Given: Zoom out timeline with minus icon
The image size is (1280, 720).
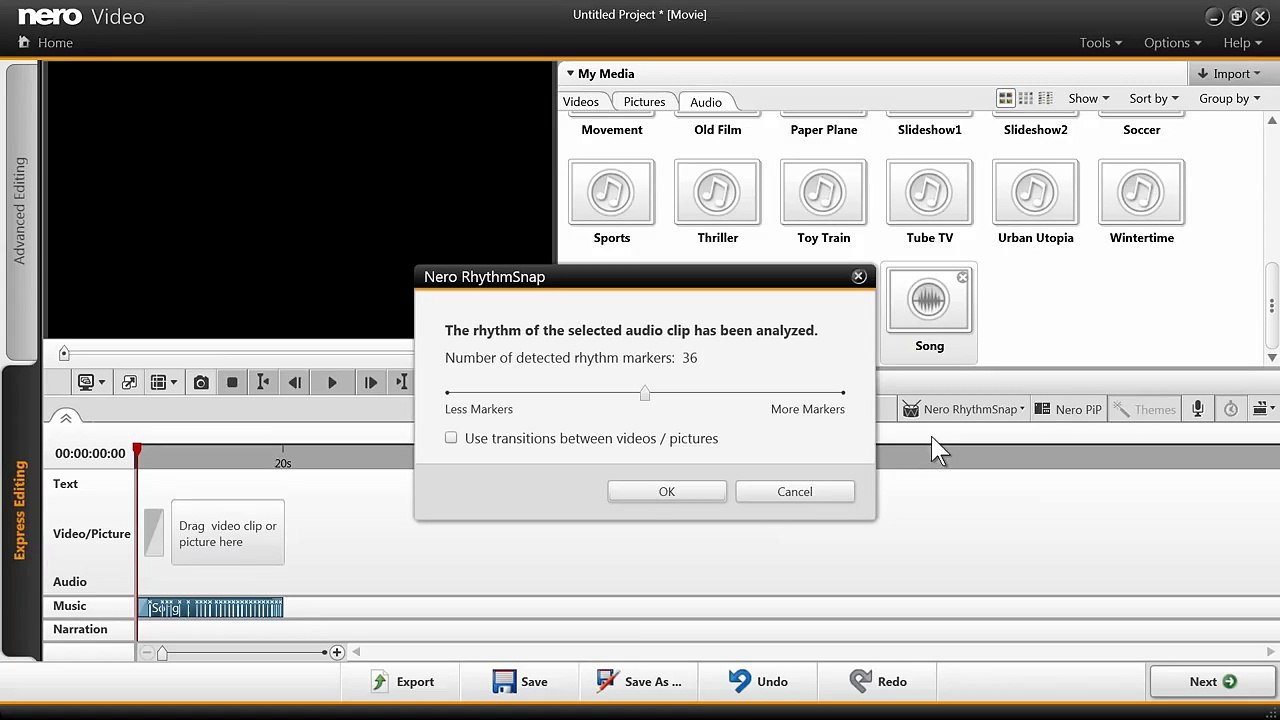Looking at the screenshot, I should pyautogui.click(x=147, y=653).
